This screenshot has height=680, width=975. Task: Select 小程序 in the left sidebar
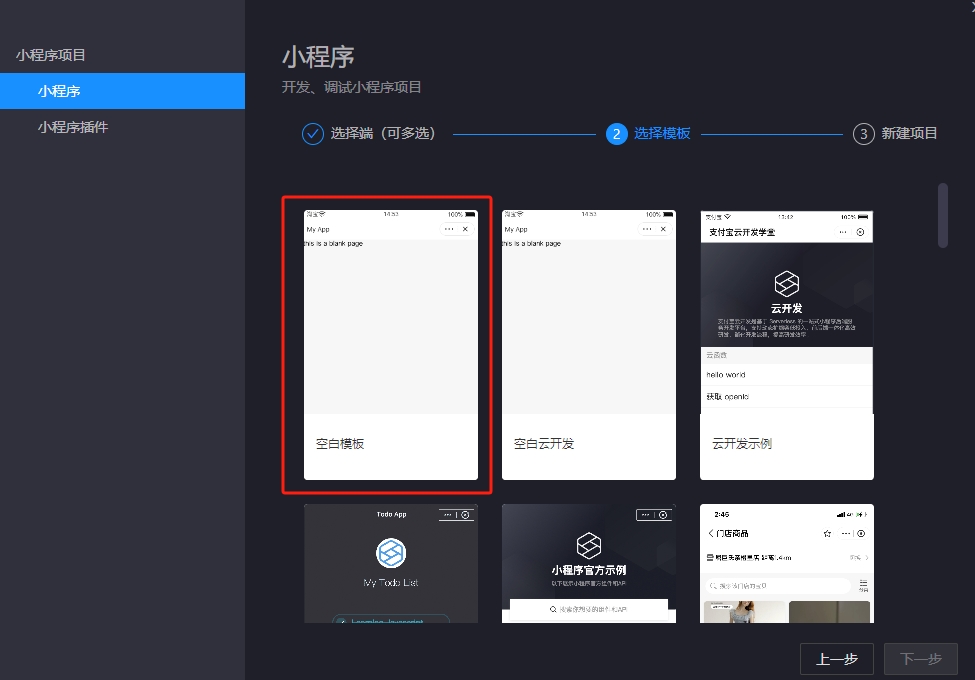tap(60, 90)
